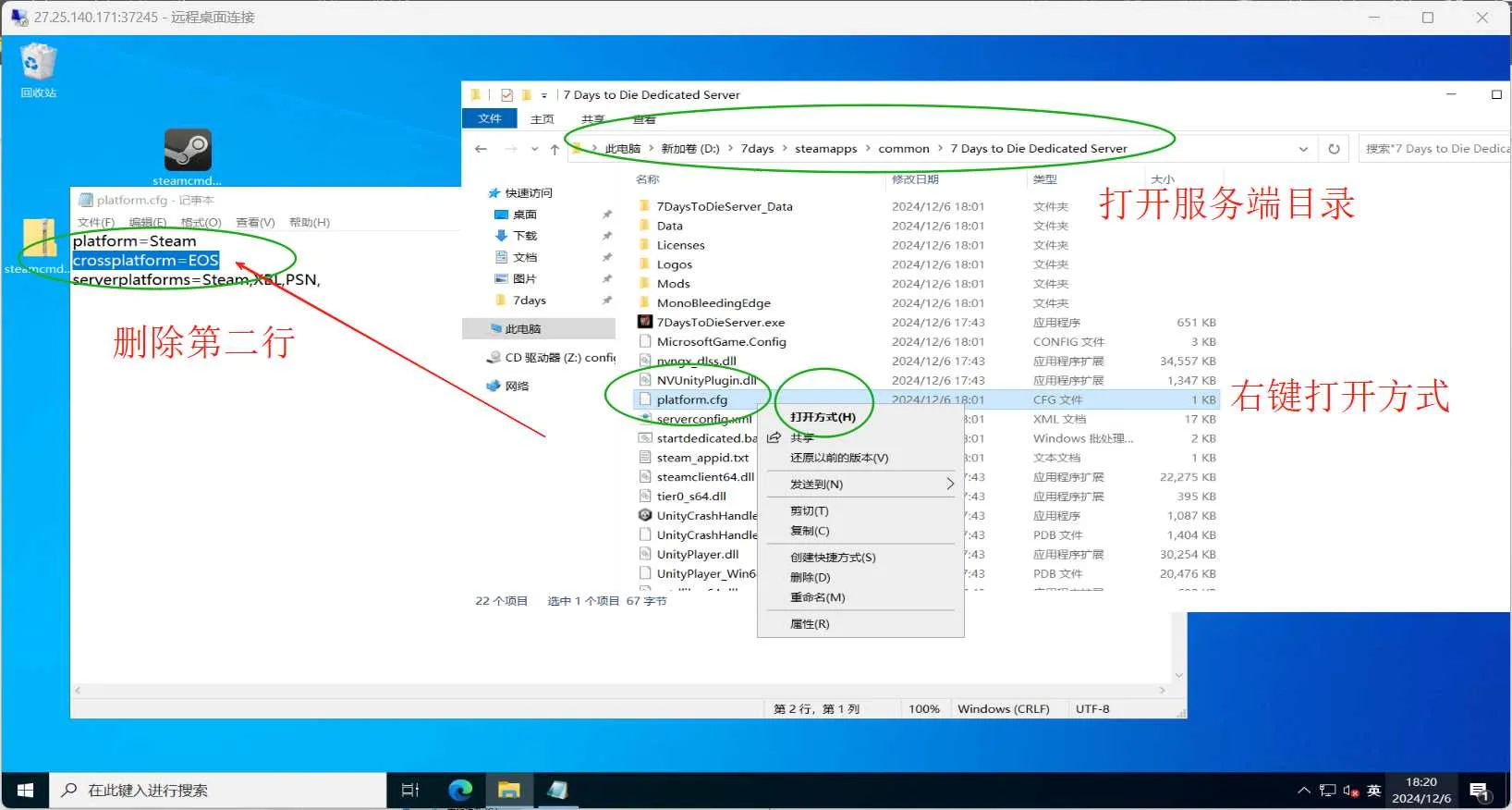Click the taskbar search box
This screenshot has width=1512, height=810.
coord(217,791)
